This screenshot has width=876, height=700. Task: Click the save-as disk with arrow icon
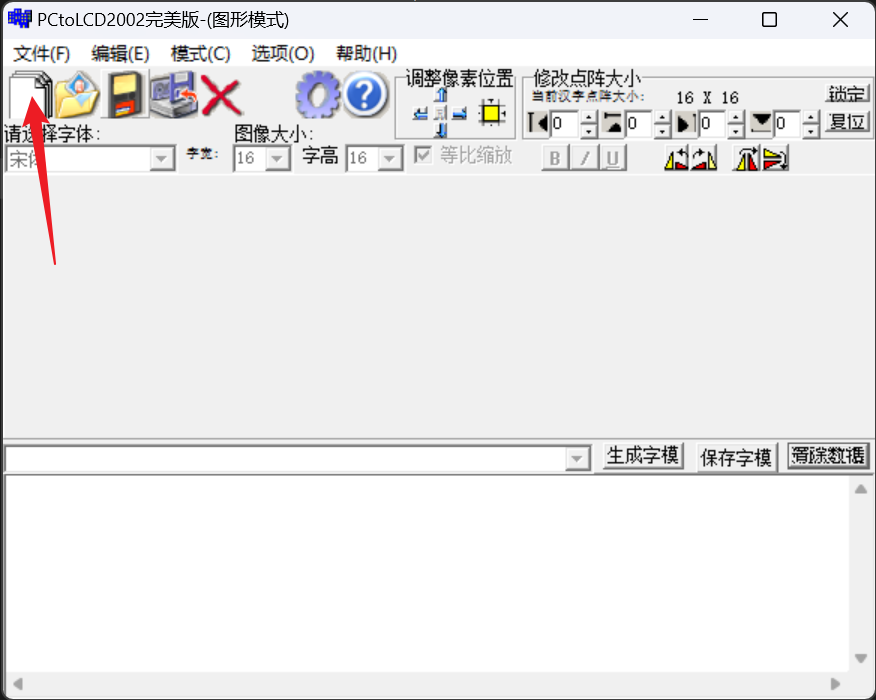click(x=173, y=95)
